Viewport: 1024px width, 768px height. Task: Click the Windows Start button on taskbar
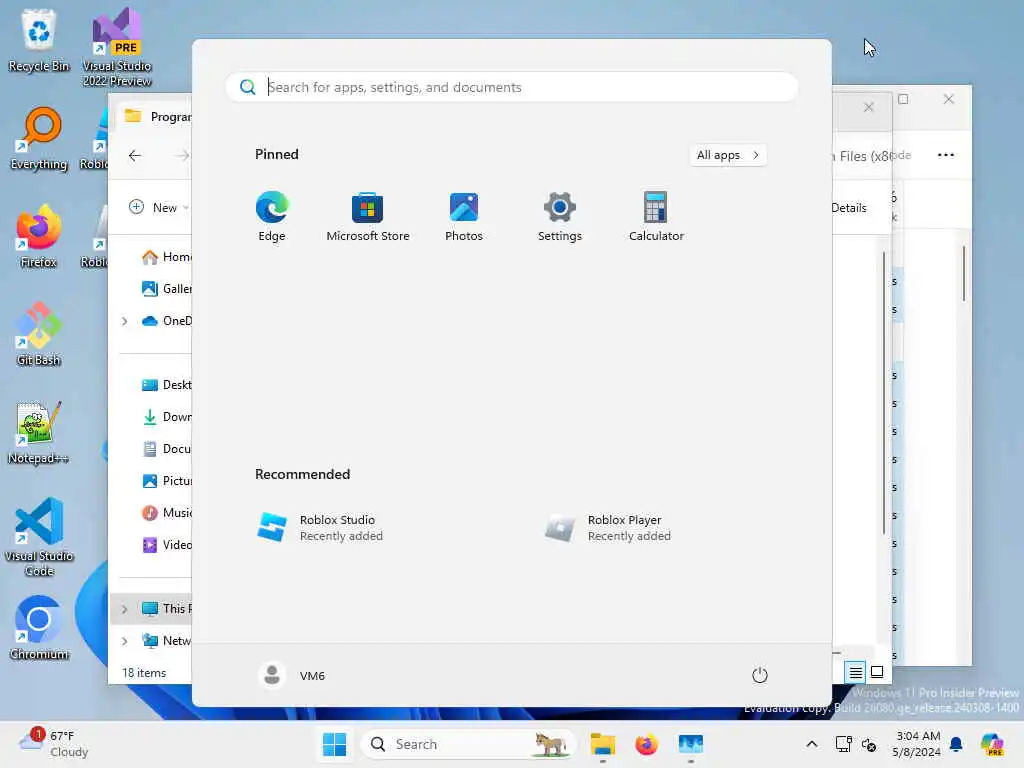click(334, 744)
